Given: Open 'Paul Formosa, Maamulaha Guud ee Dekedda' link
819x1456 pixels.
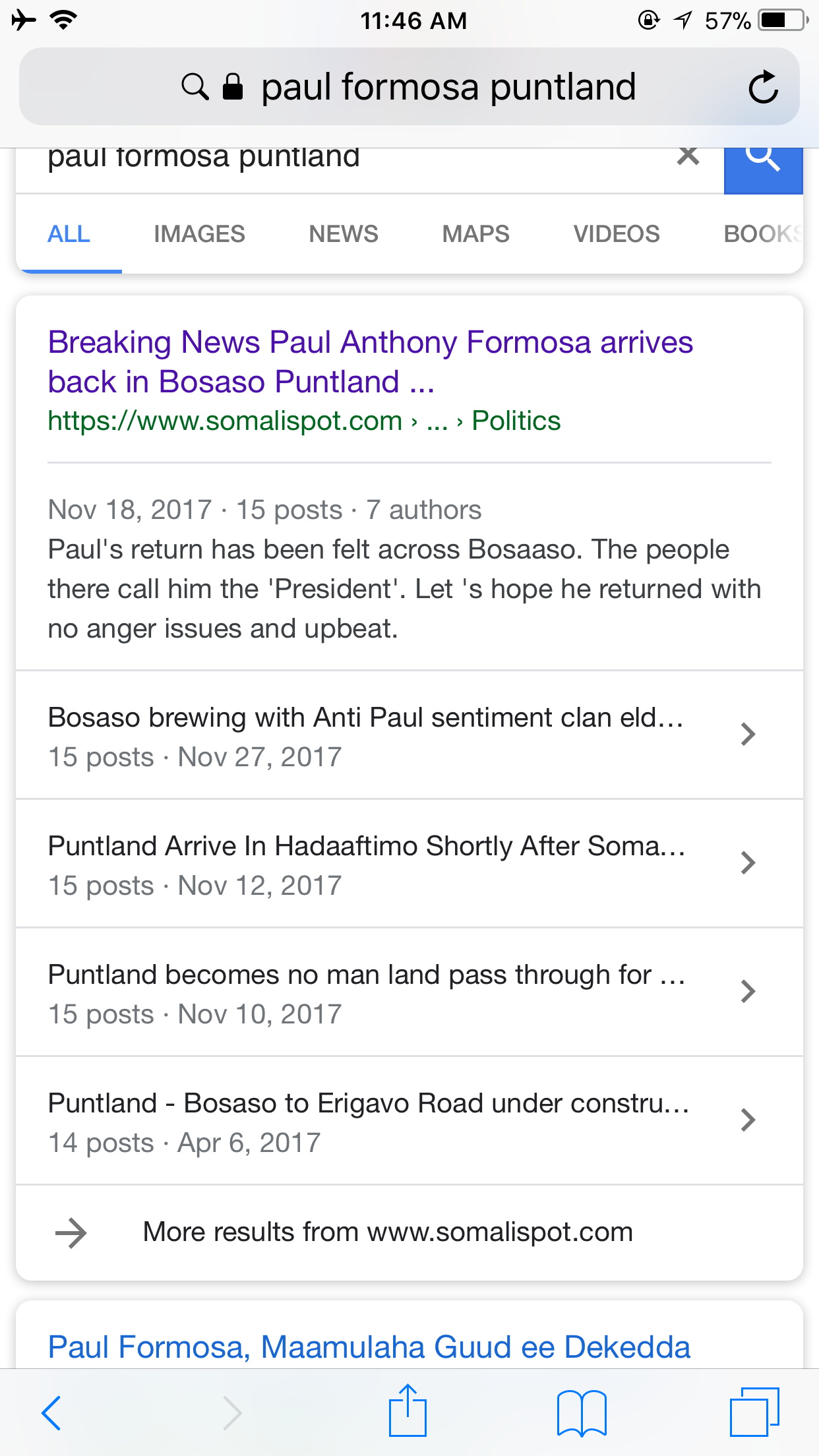Looking at the screenshot, I should pyautogui.click(x=369, y=1347).
